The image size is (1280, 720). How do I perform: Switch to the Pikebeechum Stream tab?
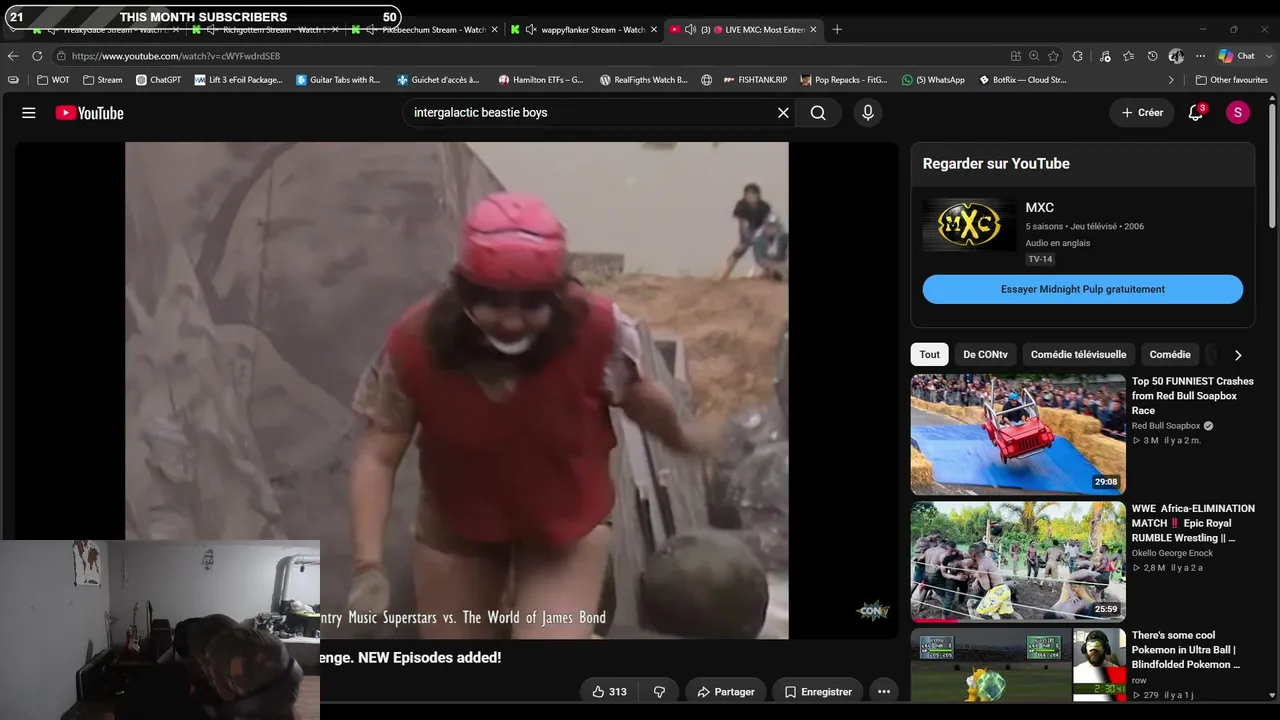424,30
